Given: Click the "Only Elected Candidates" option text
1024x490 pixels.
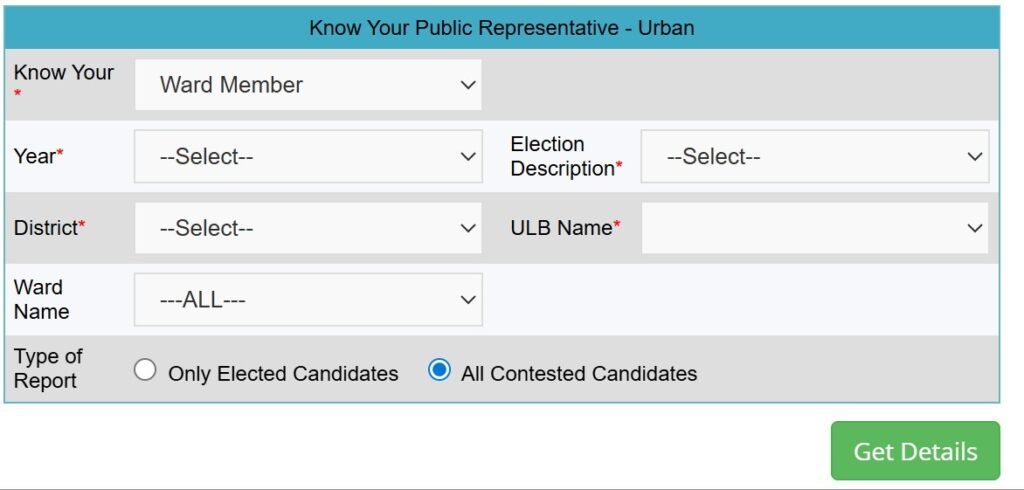Looking at the screenshot, I should click(x=283, y=374).
